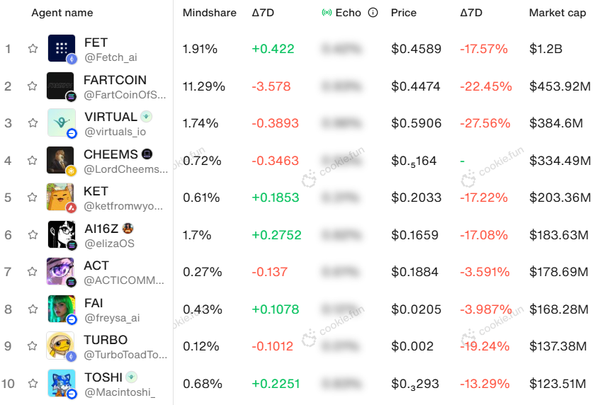This screenshot has height=405, width=600.
Task: Star FET as a favorite
Action: pos(33,49)
